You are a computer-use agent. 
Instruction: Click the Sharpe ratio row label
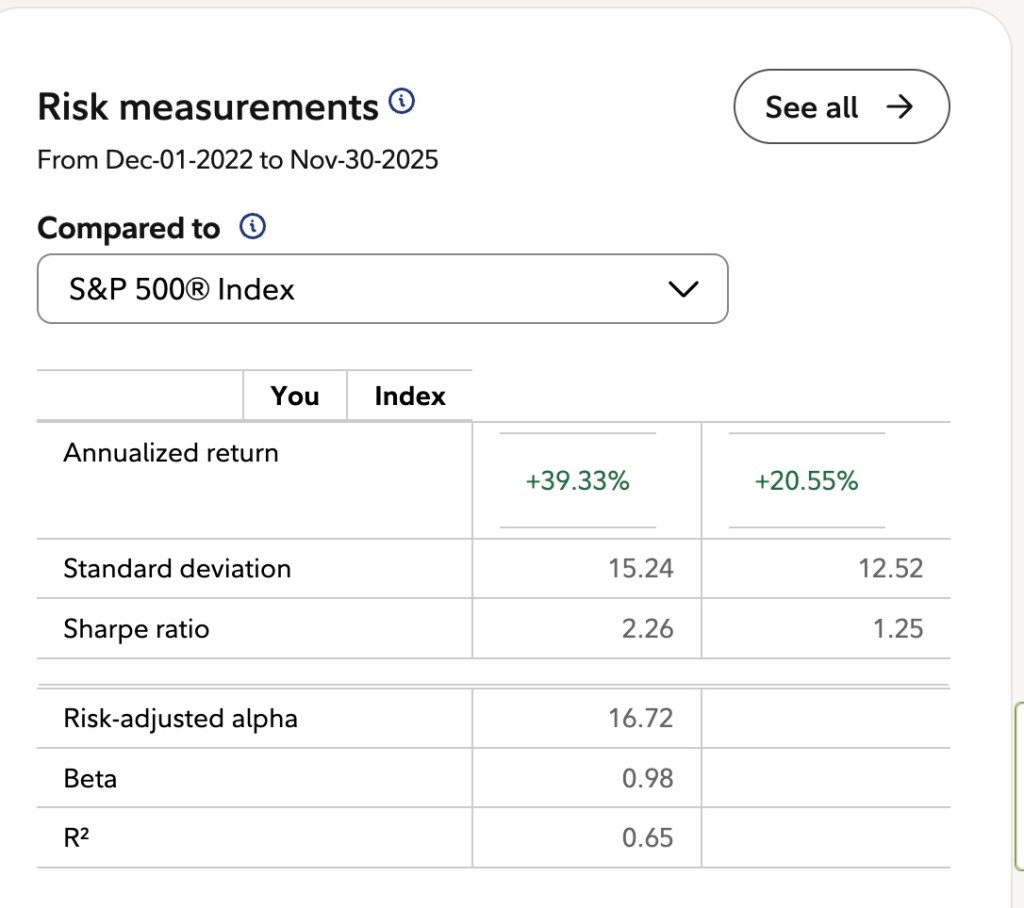click(x=136, y=629)
